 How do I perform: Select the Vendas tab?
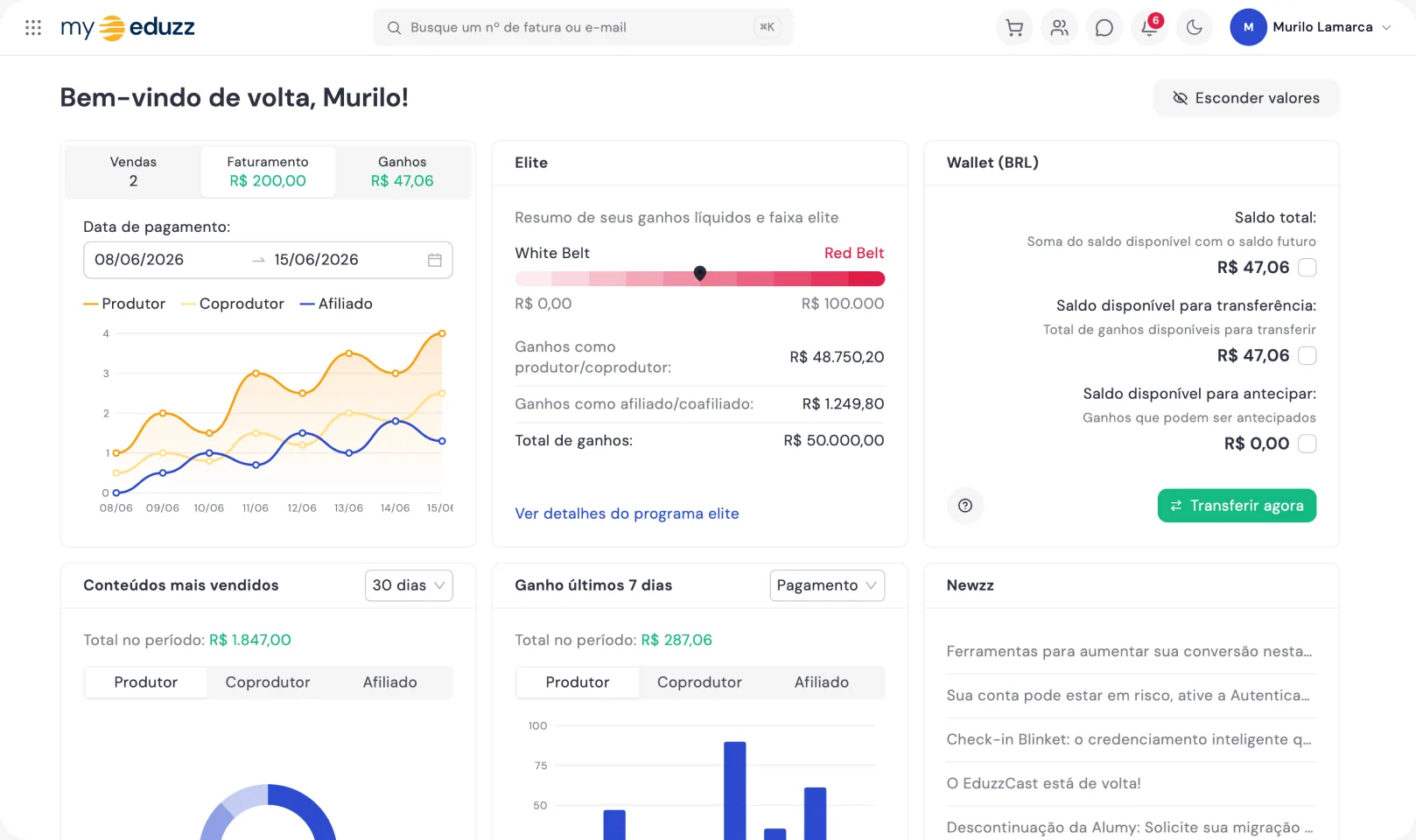133,171
